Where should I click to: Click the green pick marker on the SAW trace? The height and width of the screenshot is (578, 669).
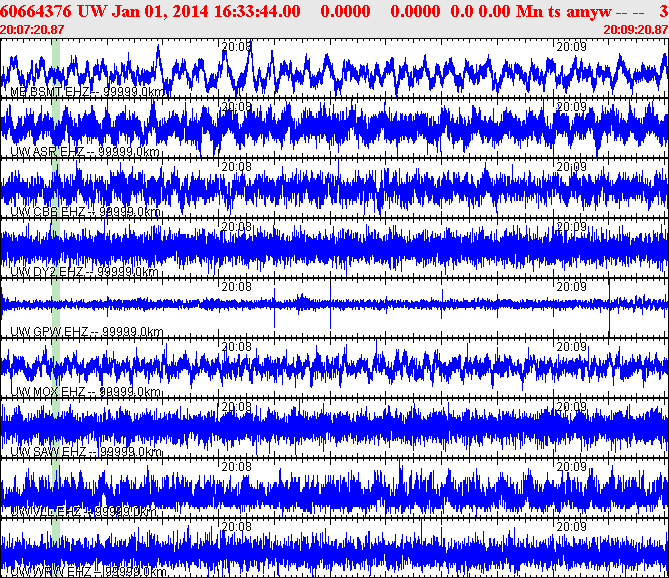(56, 428)
